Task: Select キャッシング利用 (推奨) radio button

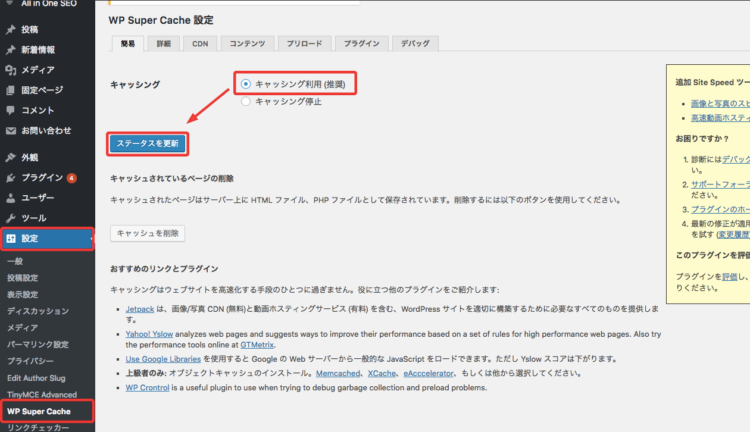Action: click(246, 85)
